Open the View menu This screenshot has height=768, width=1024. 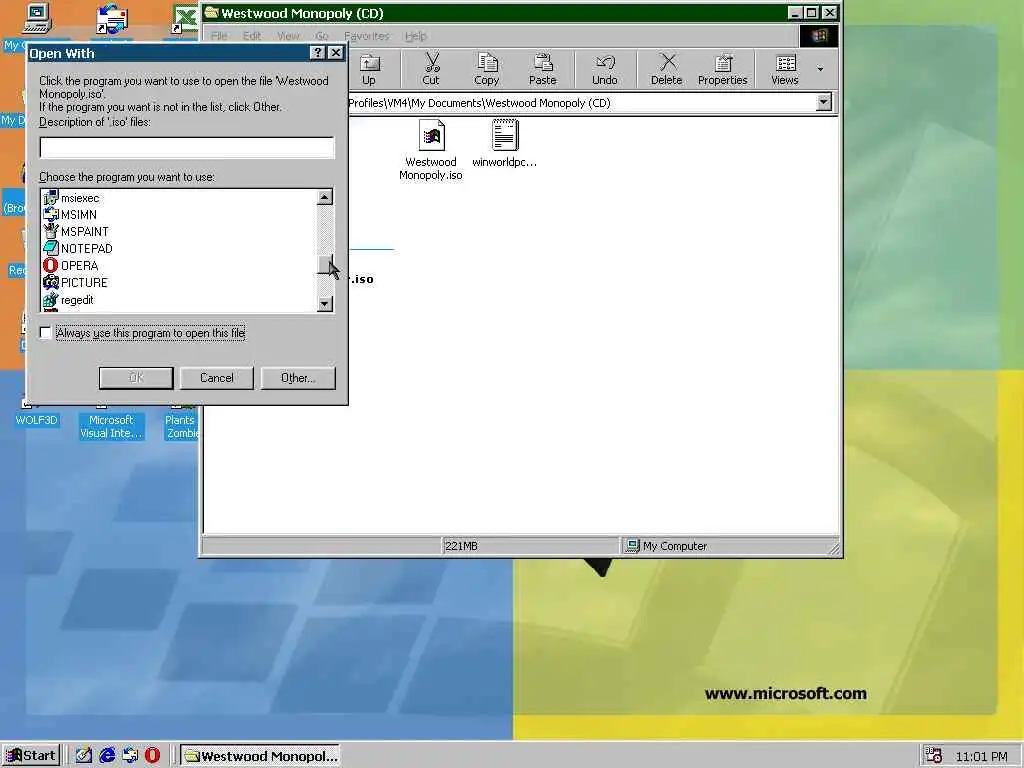point(288,36)
